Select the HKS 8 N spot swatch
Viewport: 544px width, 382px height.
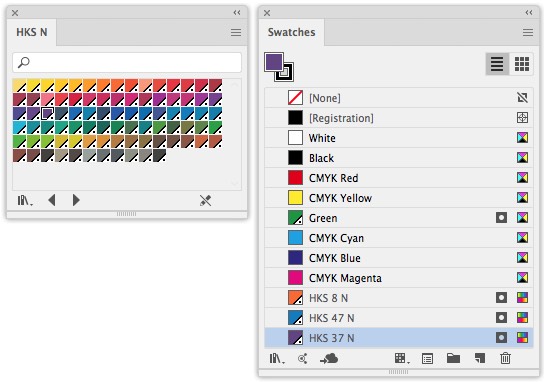click(x=399, y=298)
